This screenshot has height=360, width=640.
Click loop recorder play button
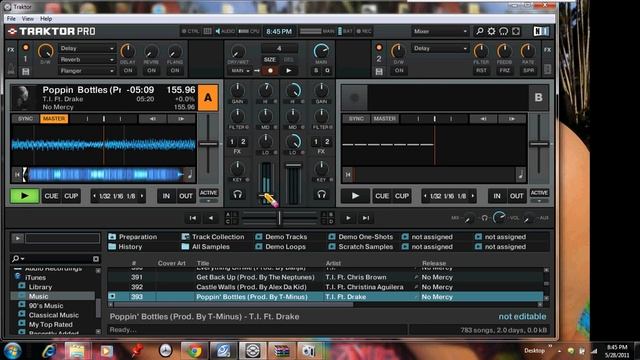coord(289,71)
